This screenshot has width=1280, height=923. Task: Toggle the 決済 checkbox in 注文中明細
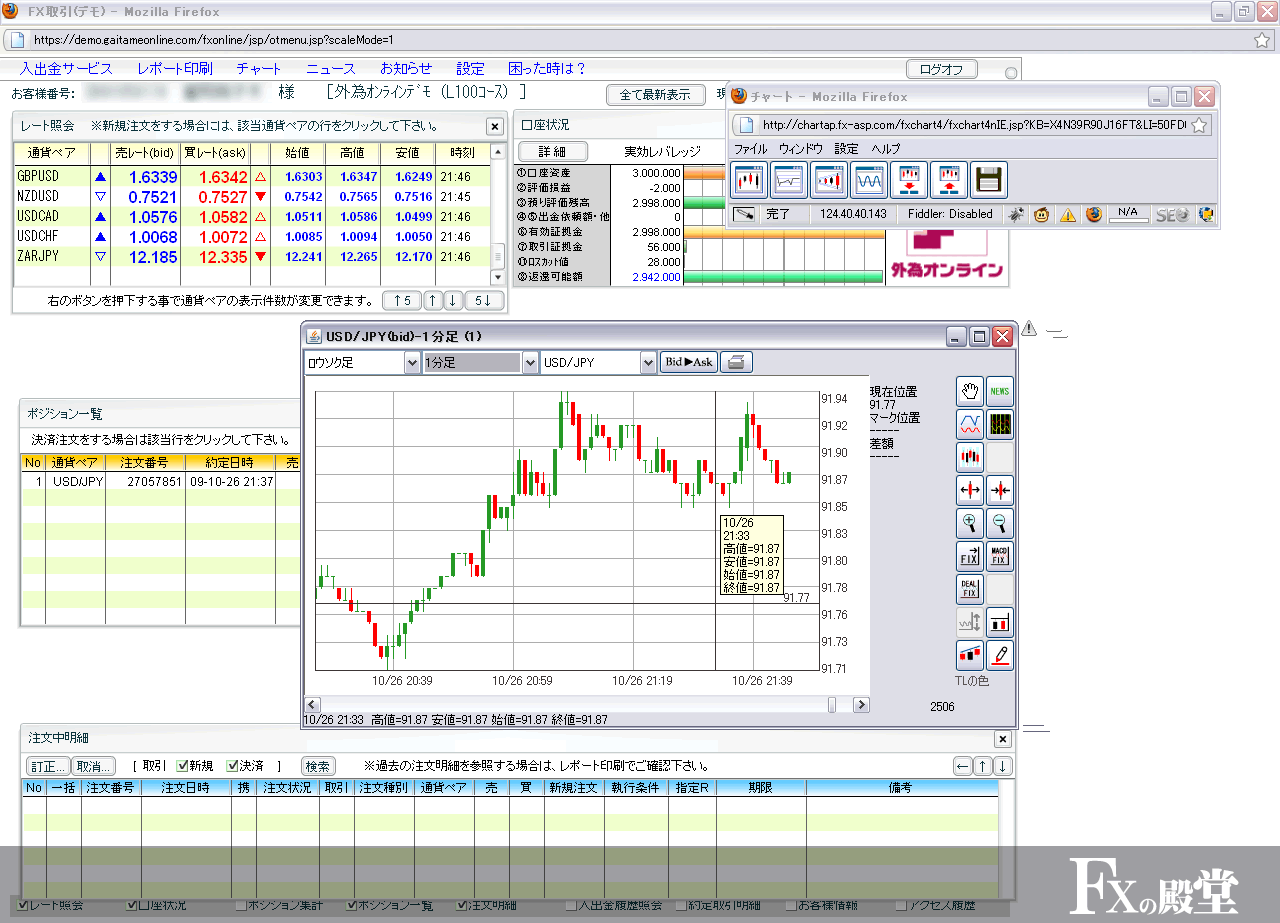coord(233,766)
